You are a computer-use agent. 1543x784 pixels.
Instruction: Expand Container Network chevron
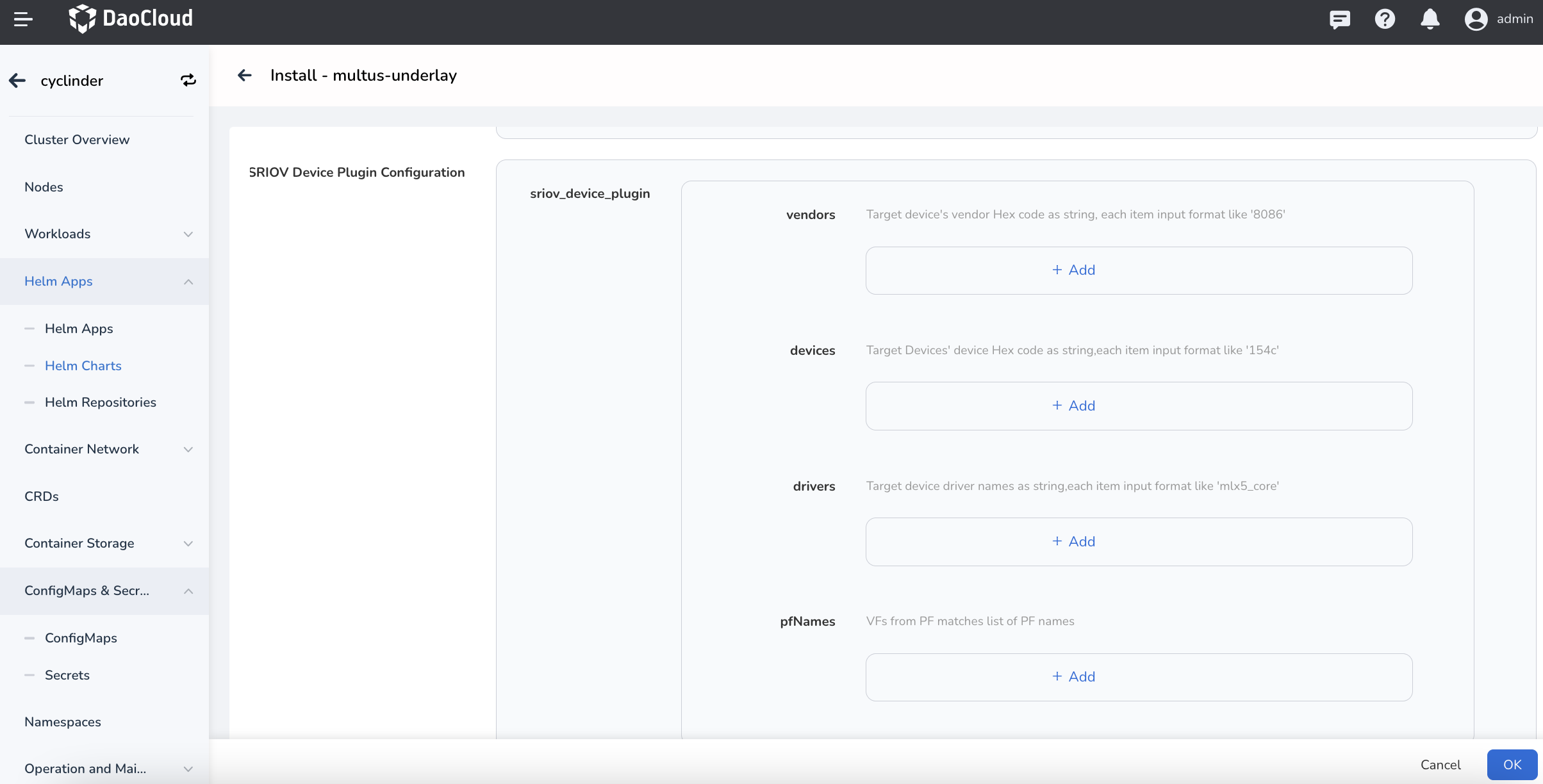tap(188, 450)
